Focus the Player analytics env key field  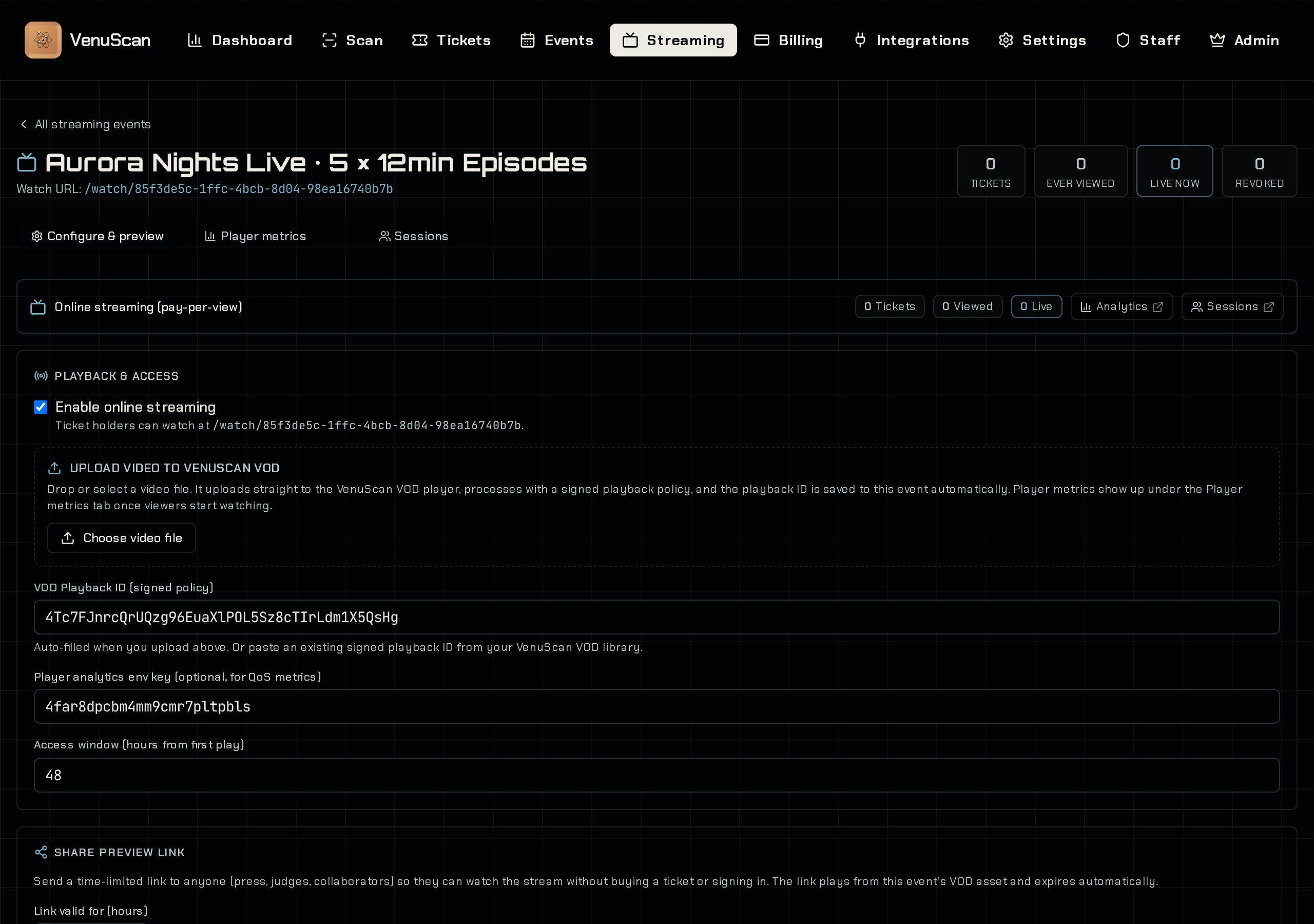click(x=656, y=706)
